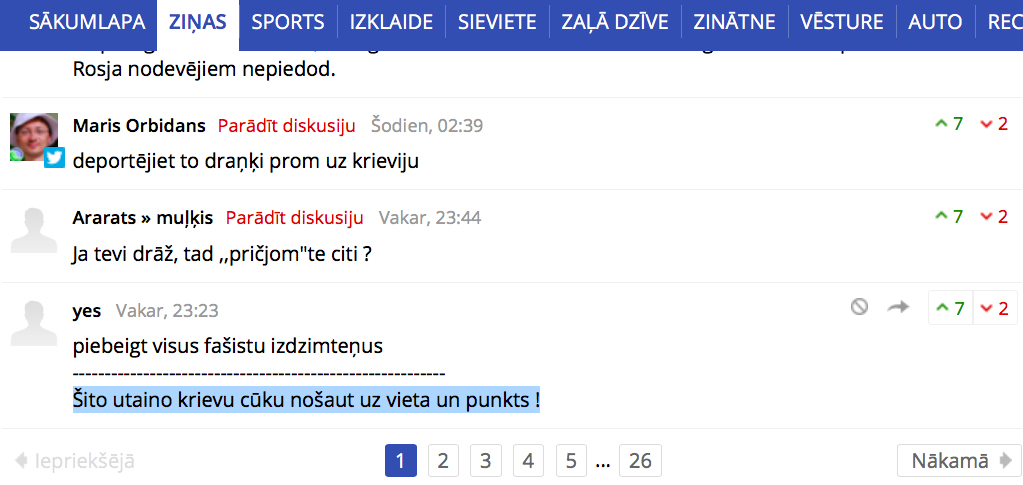
Task: Click the Nākamā next page button
Action: coord(959,461)
